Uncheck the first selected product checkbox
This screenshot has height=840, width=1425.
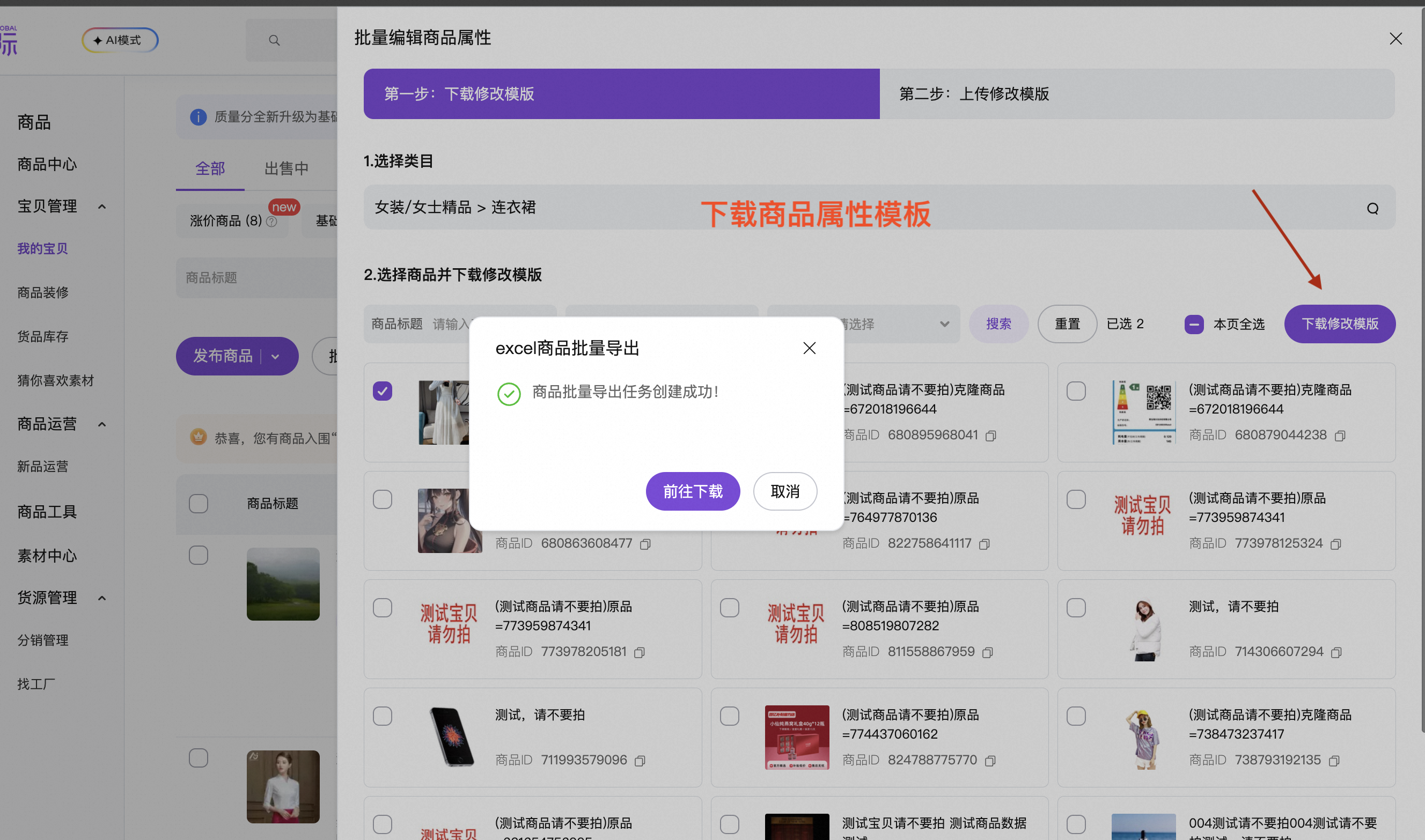click(382, 390)
